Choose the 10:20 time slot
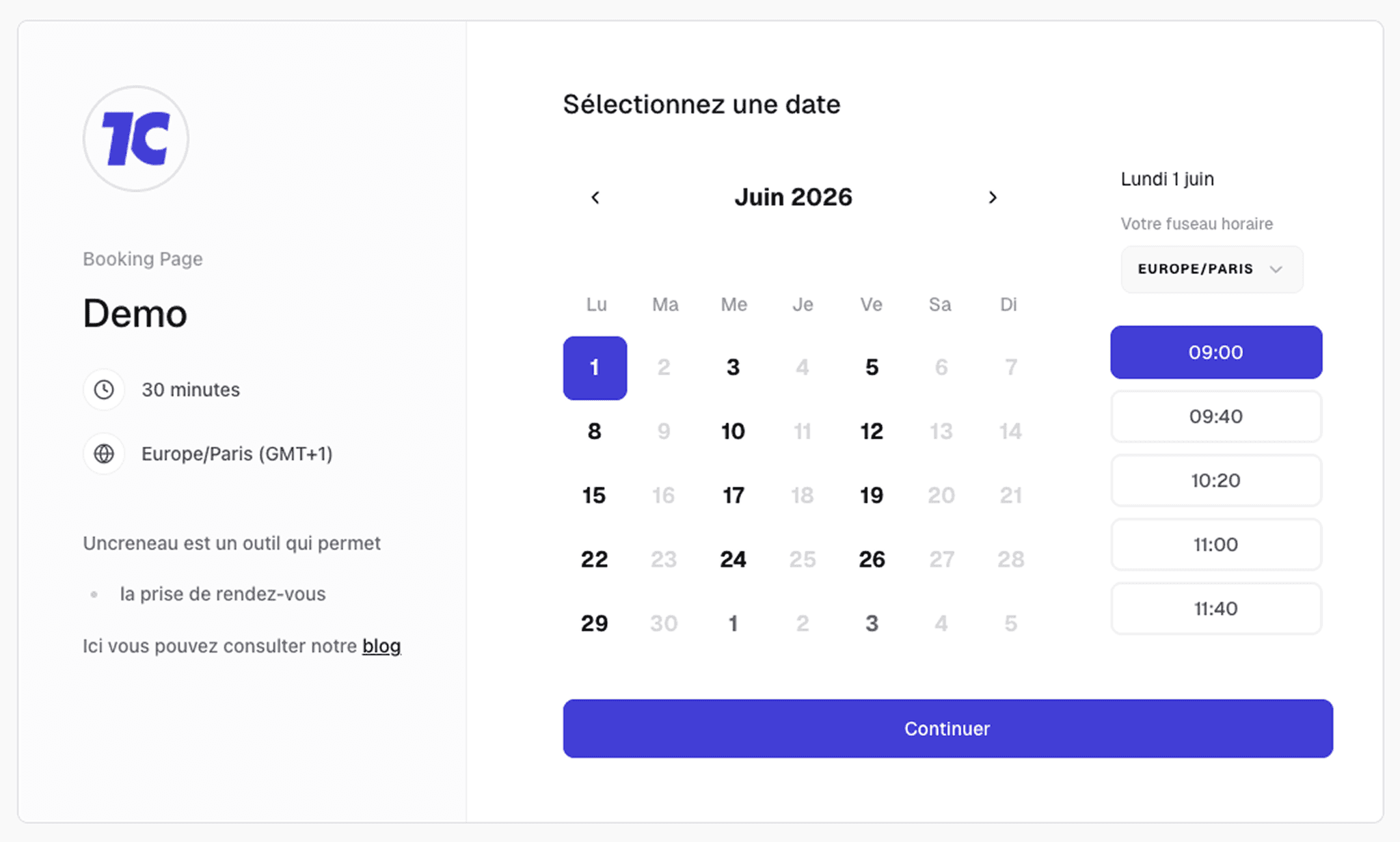The width and height of the screenshot is (1400, 842). coord(1215,480)
